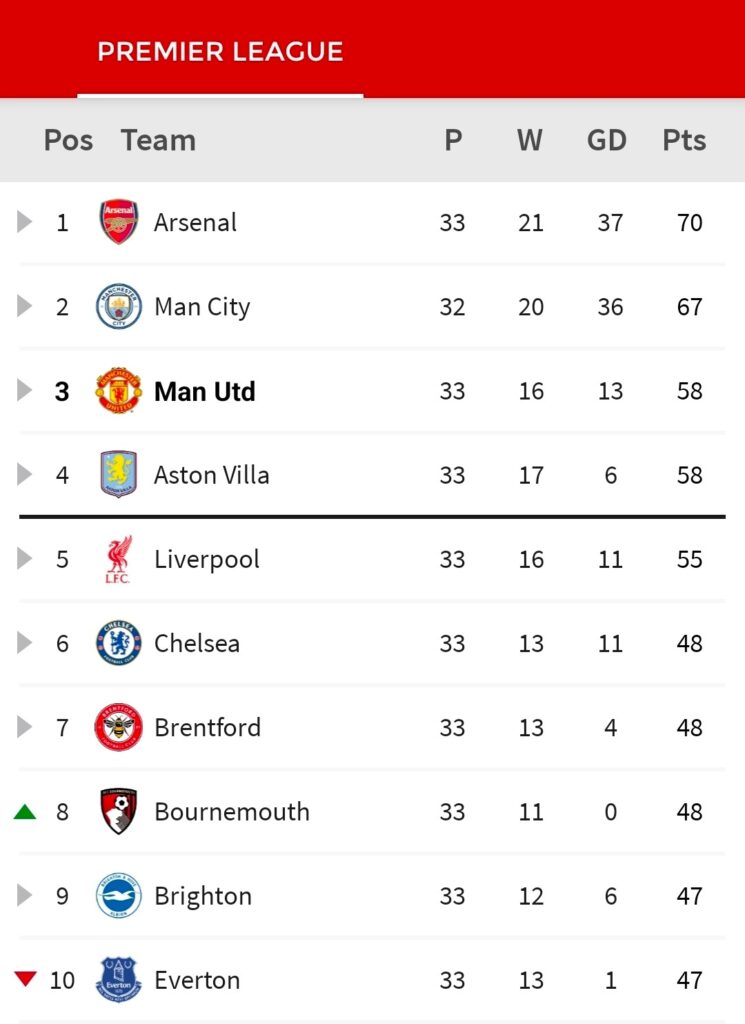Expand the Liverpool row triangle

[x=25, y=559]
